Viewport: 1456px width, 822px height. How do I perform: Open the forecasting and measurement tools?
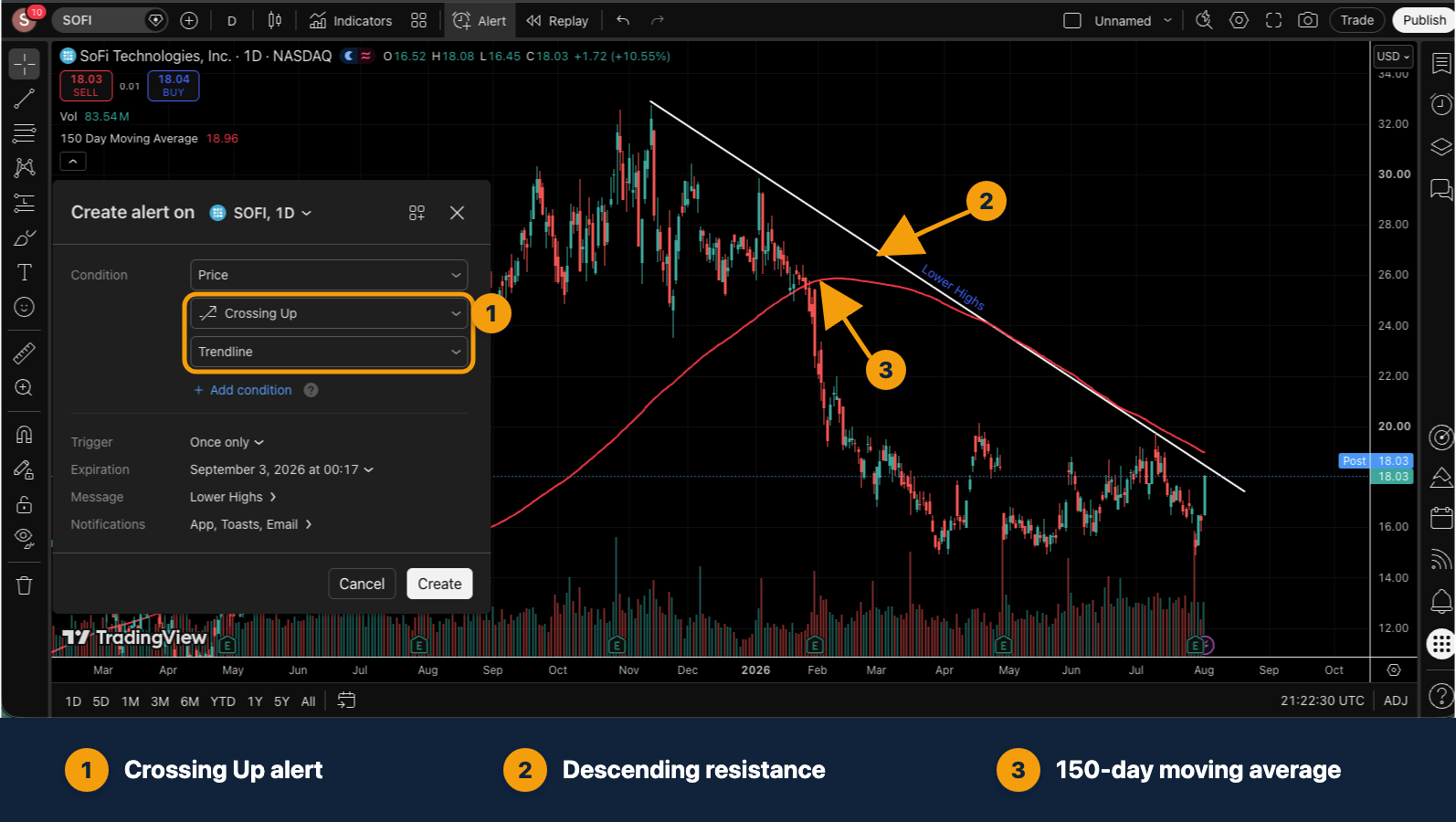[24, 203]
